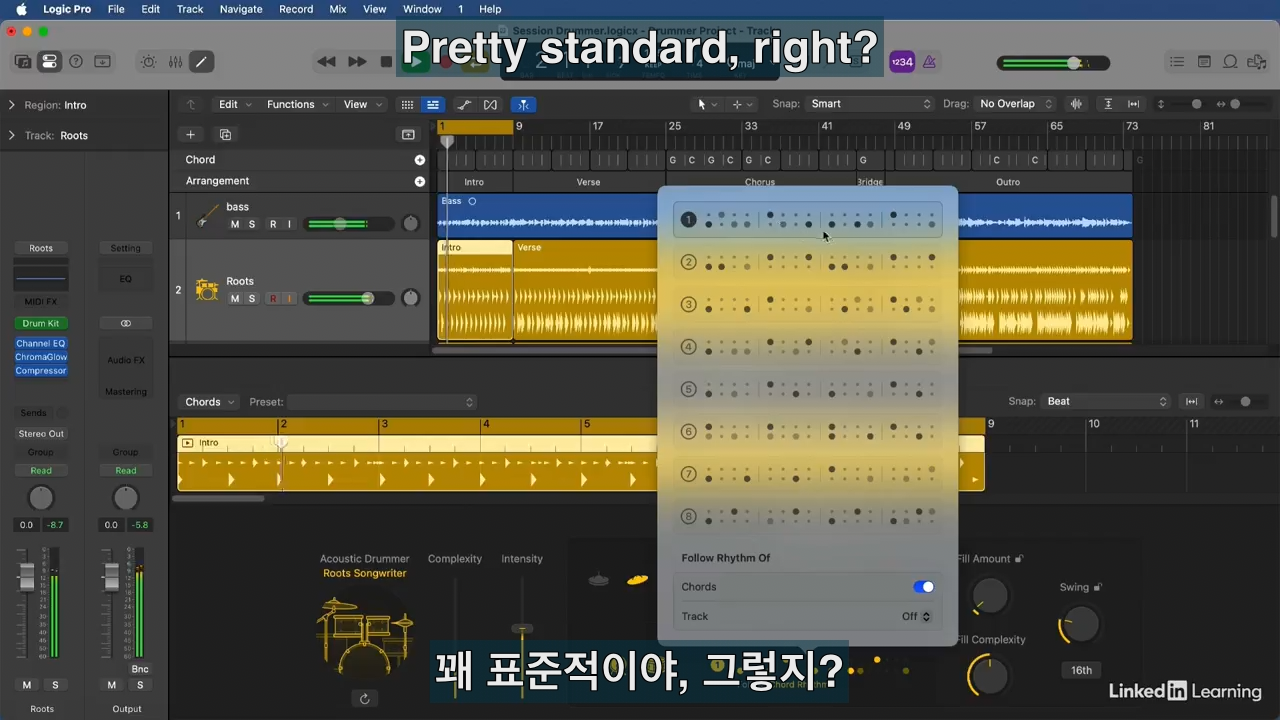The image size is (1280, 720).
Task: Select rhythm pattern 3 in popup
Action: (808, 304)
